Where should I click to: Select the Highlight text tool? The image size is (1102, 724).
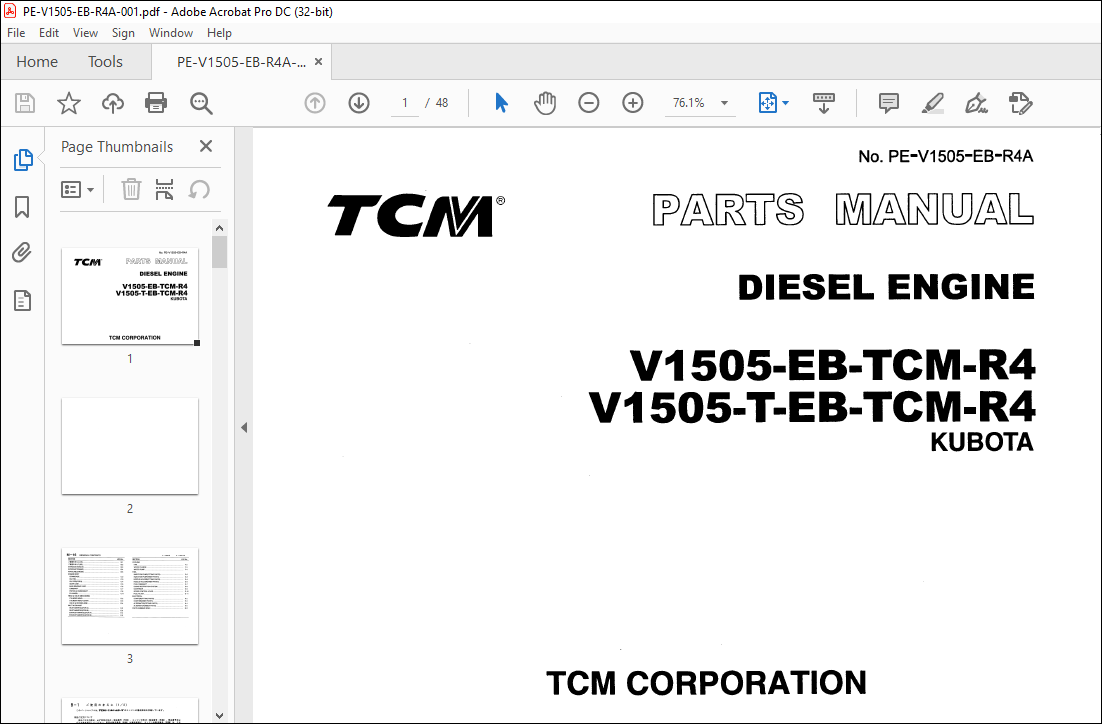pyautogui.click(x=933, y=103)
